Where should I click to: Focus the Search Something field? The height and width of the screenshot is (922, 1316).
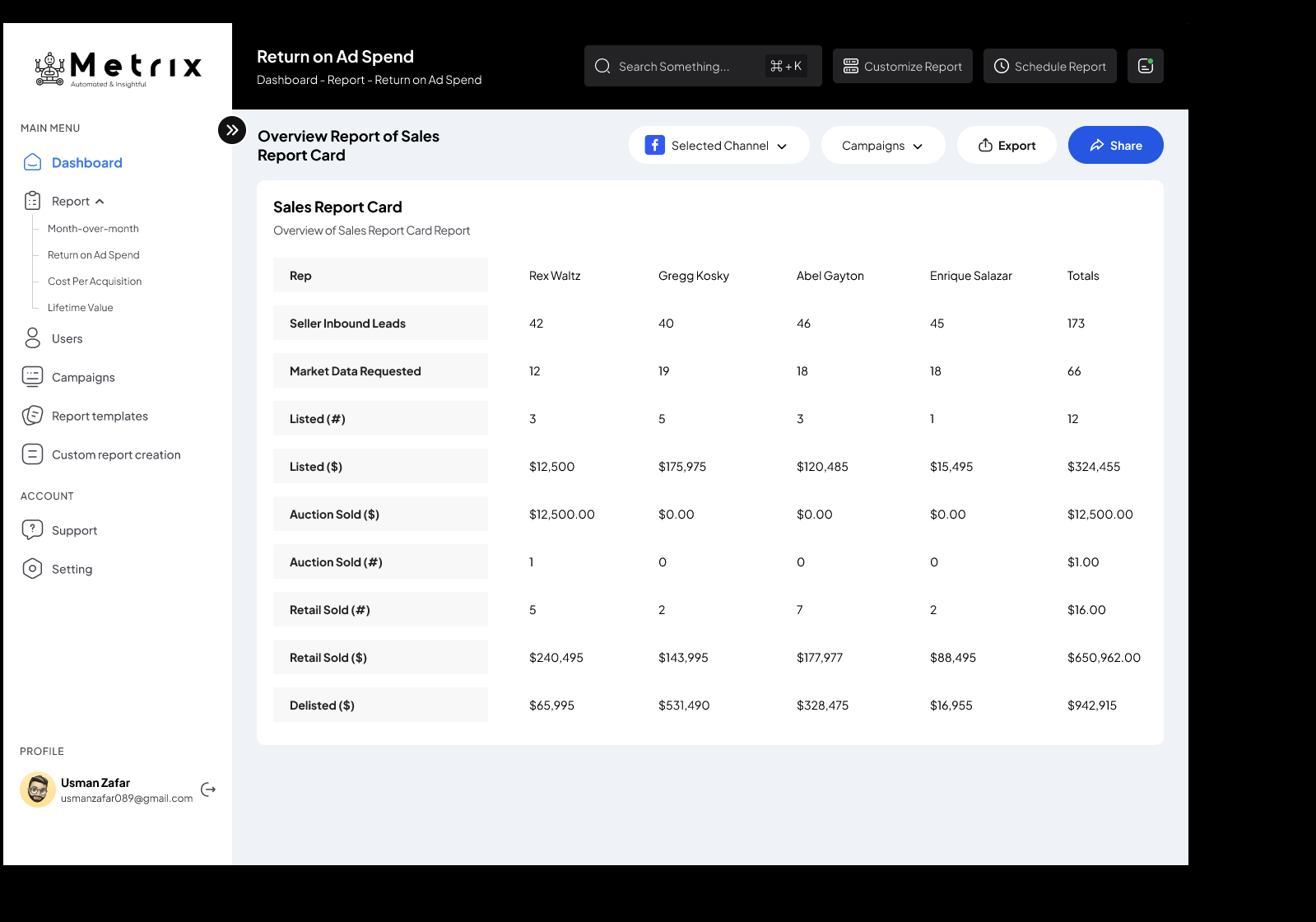coord(703,66)
